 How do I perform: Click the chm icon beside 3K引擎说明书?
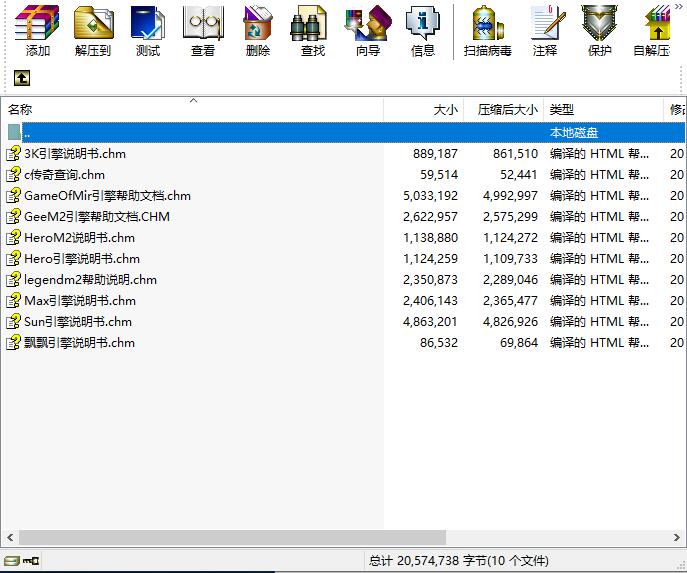(13, 153)
